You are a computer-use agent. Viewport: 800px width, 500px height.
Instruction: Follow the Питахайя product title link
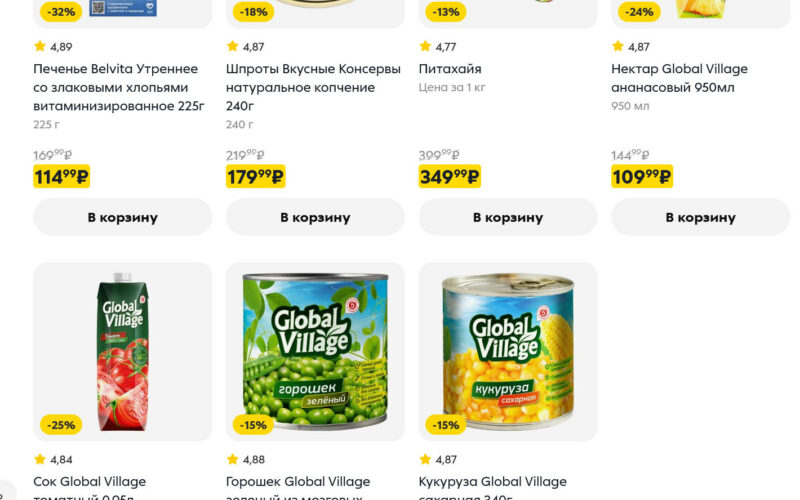pos(450,69)
